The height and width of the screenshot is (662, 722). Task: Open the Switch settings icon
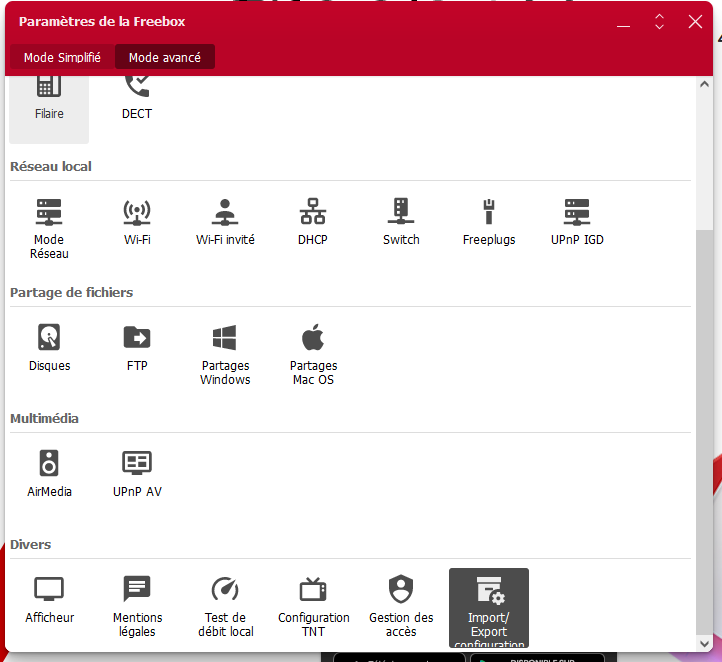[401, 221]
